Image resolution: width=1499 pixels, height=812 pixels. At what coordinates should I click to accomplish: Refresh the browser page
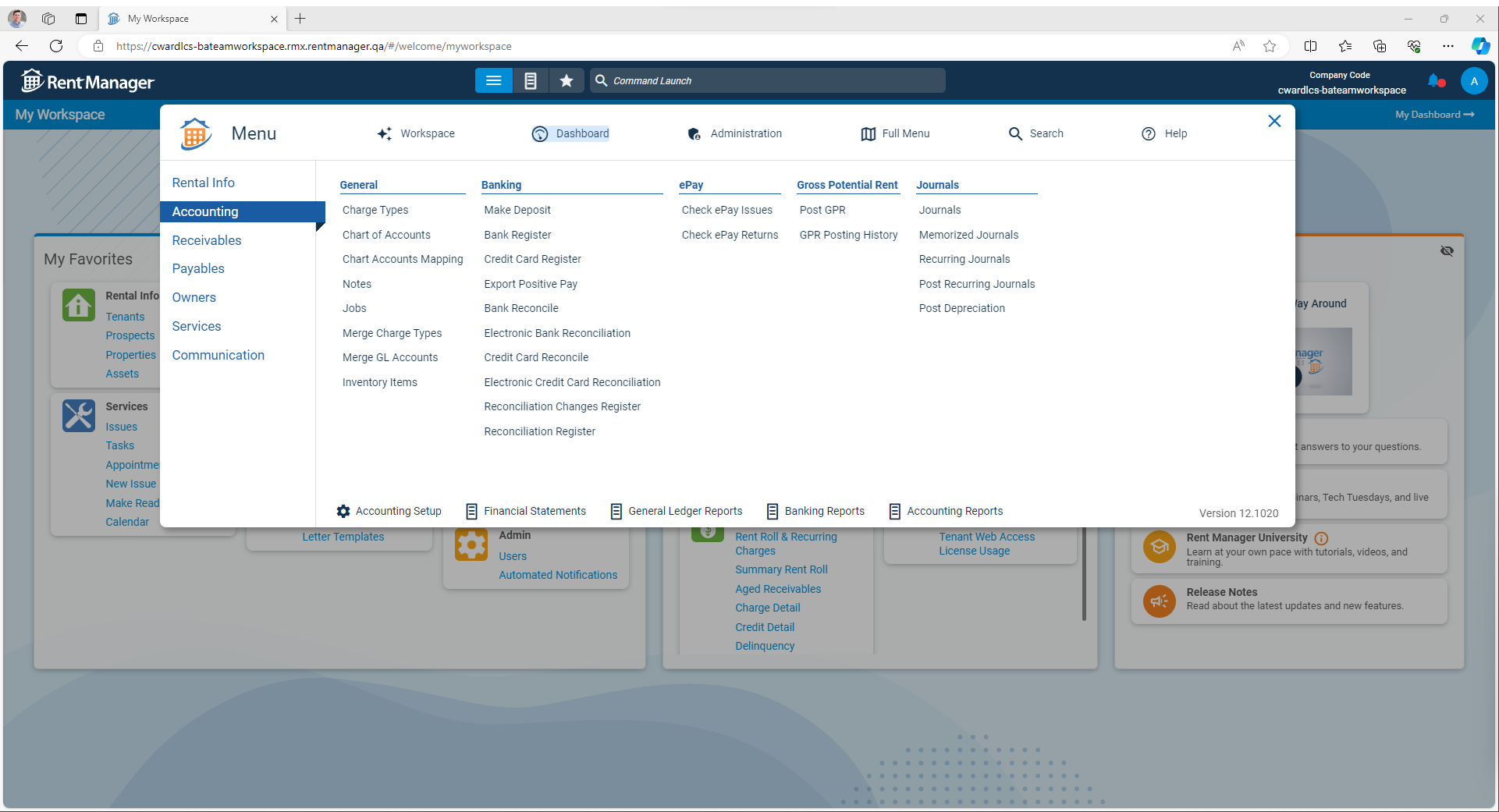pos(56,46)
